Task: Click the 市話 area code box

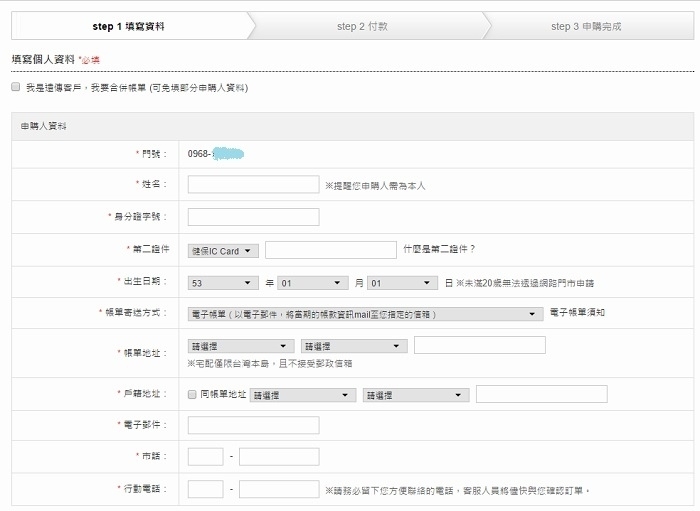Action: click(205, 457)
